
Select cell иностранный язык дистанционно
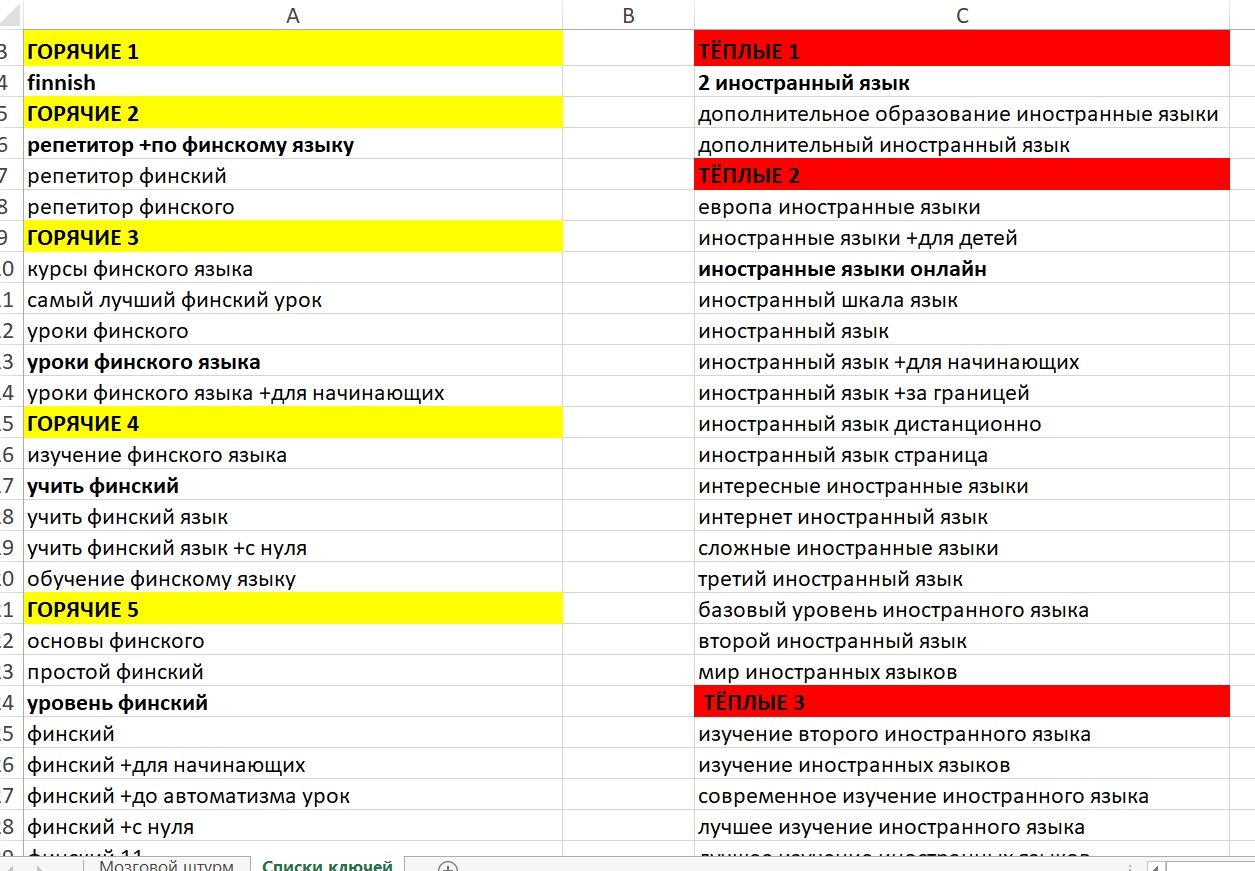tap(962, 423)
